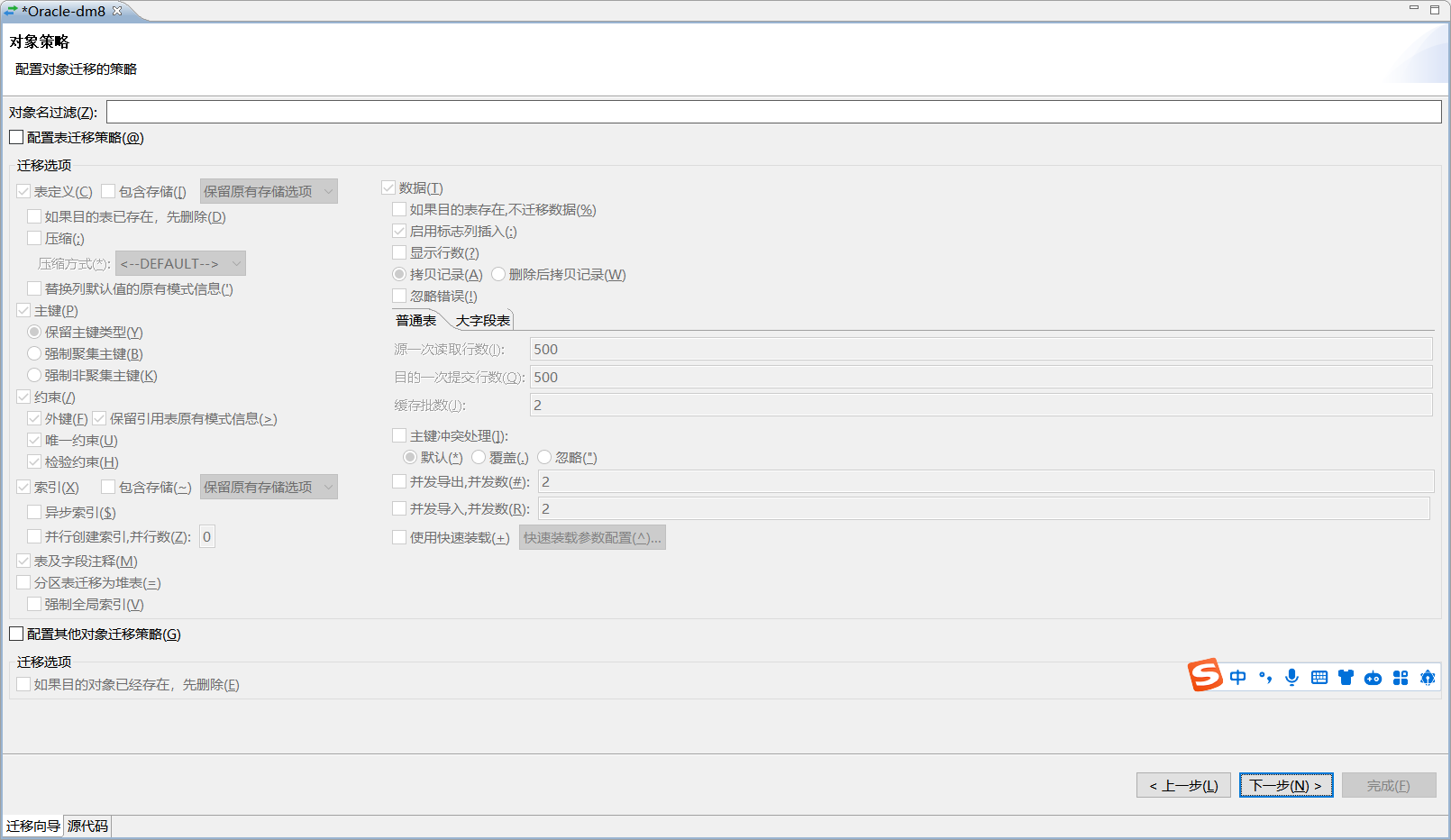The height and width of the screenshot is (840, 1451).
Task: Open Sogou soft keyboard icon
Action: (1319, 678)
